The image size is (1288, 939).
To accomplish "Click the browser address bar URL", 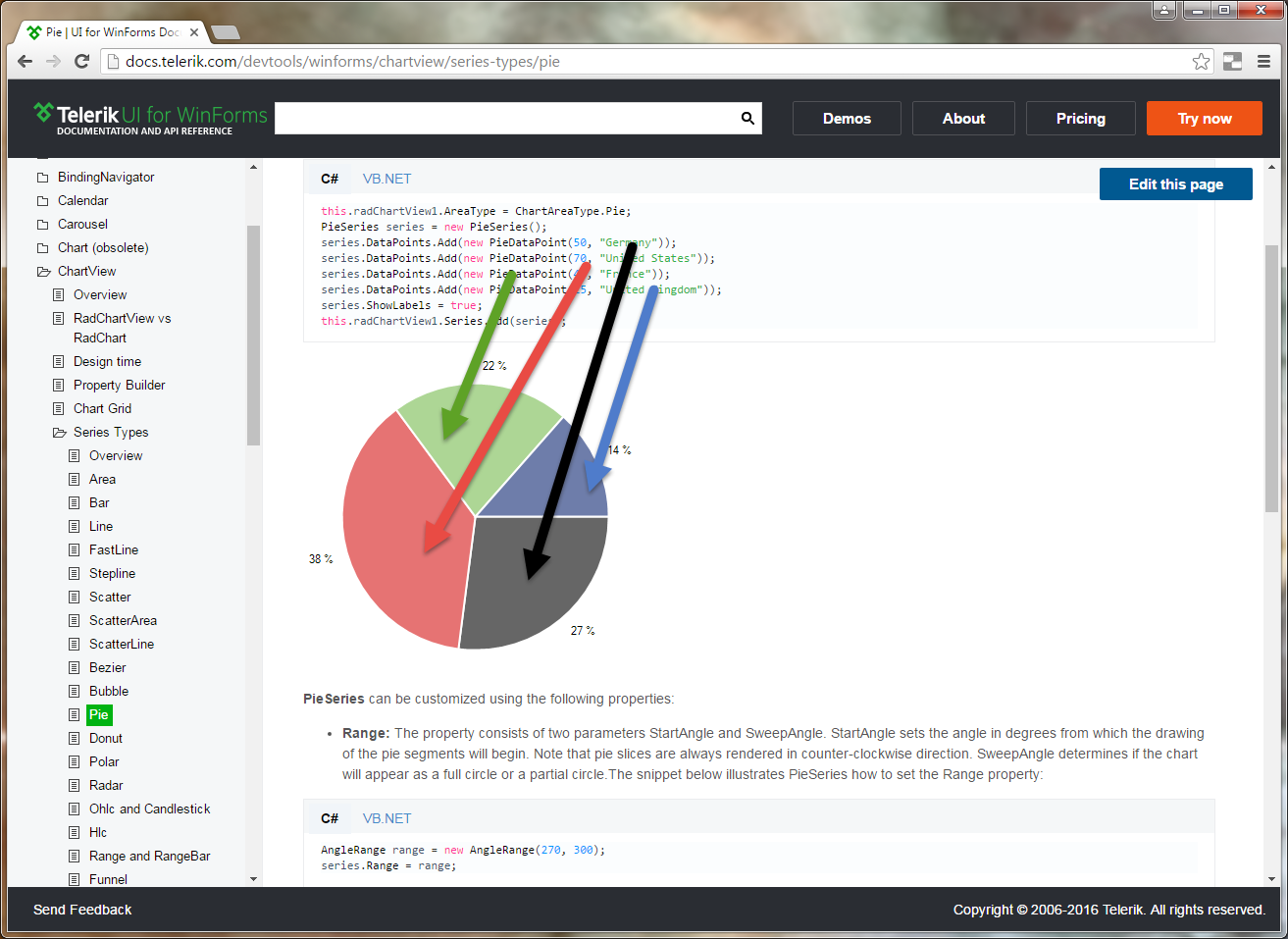I will tap(342, 62).
